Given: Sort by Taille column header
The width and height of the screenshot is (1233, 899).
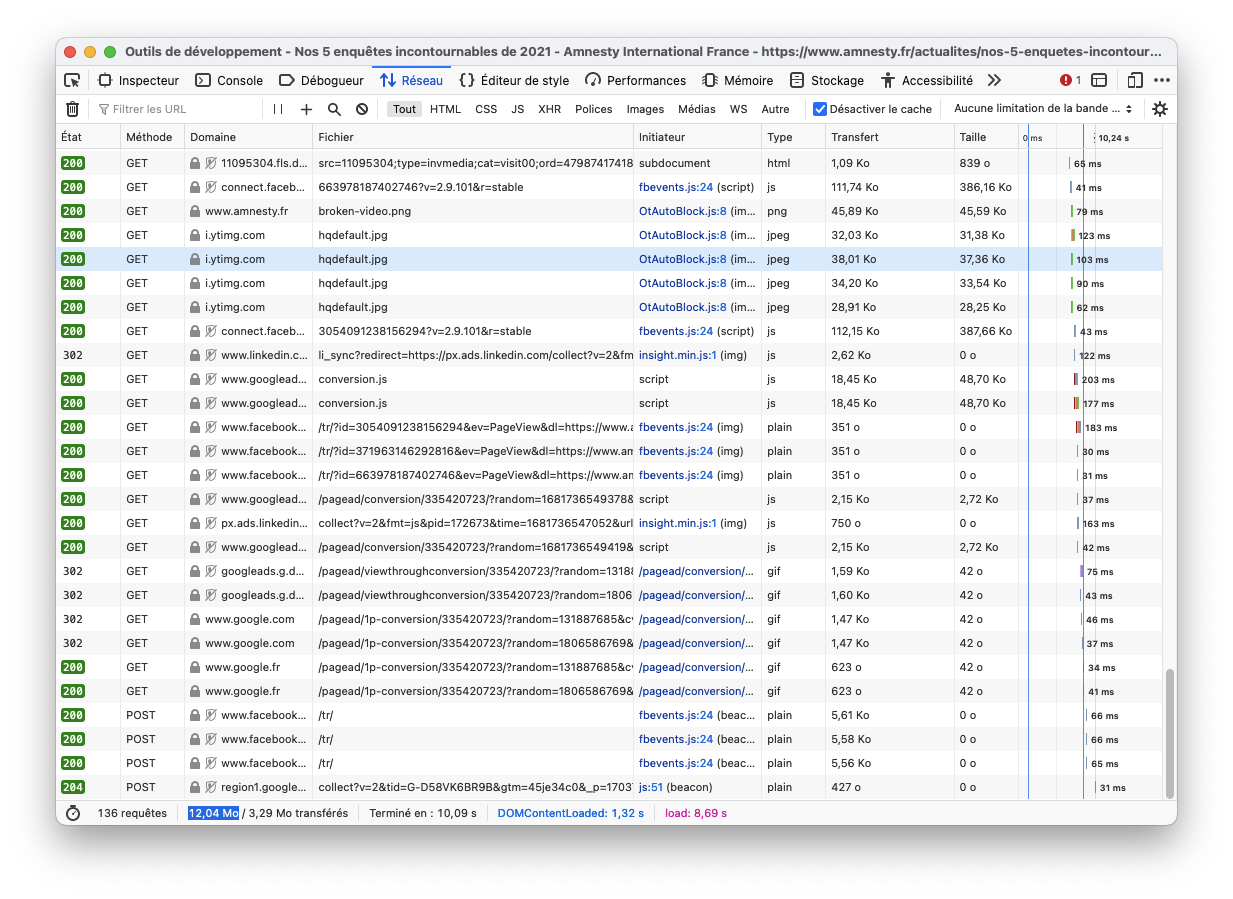Looking at the screenshot, I should point(986,137).
